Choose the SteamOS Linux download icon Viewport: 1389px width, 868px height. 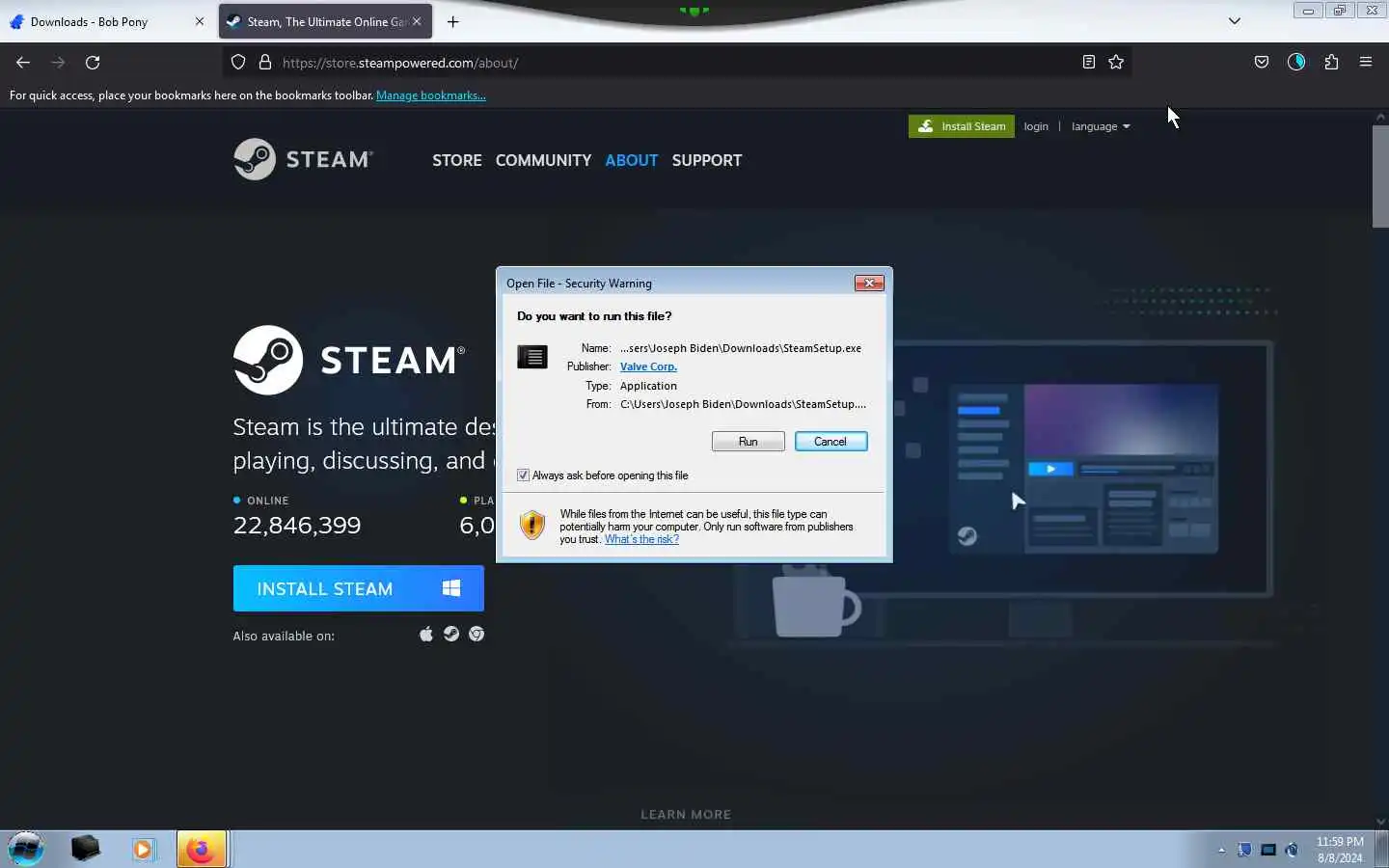point(450,634)
